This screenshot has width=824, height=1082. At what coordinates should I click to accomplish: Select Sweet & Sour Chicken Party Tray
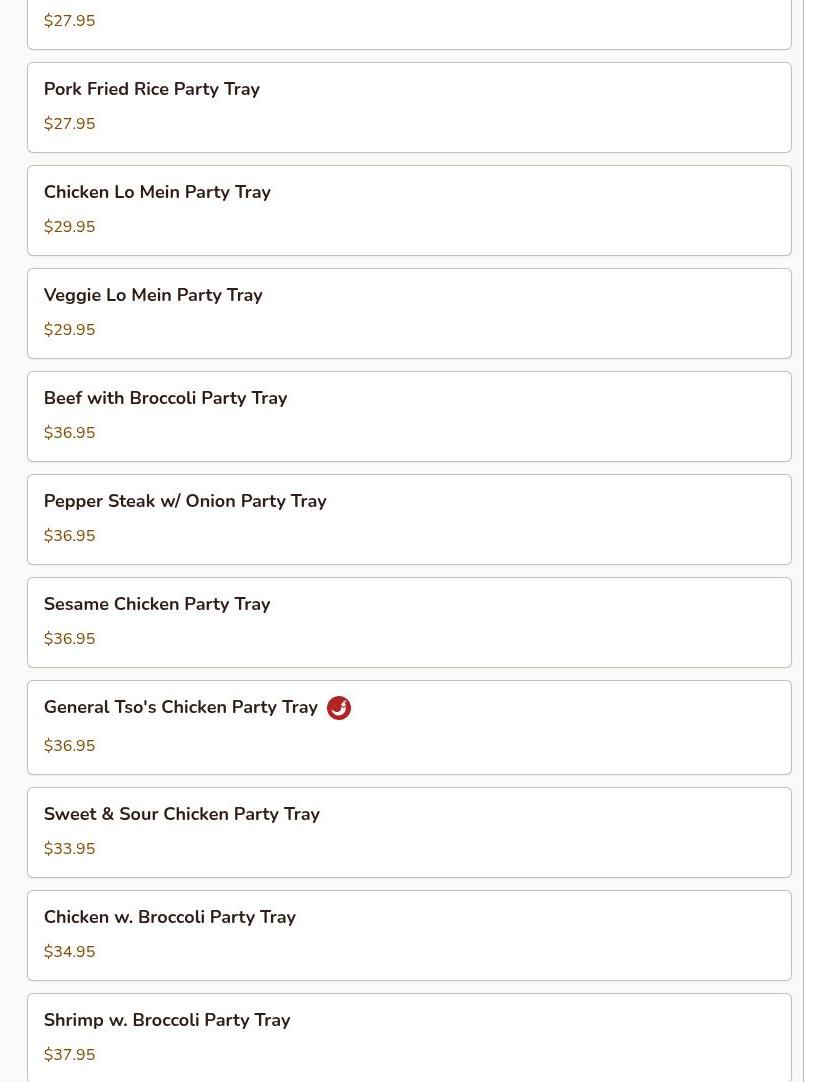pos(182,814)
